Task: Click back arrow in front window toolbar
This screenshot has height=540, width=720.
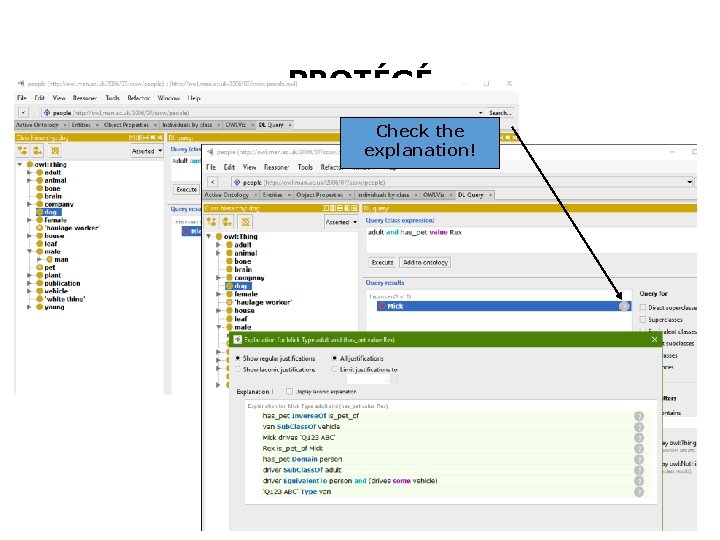Action: click(x=212, y=182)
